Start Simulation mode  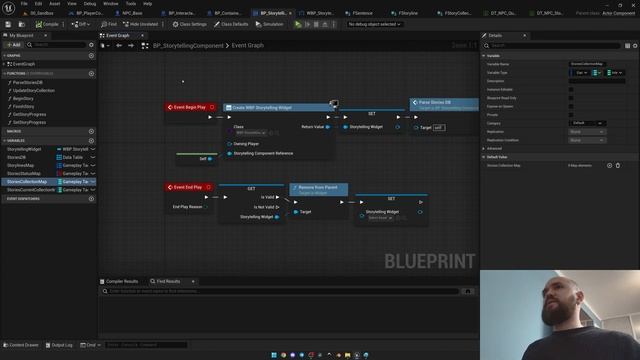point(269,24)
